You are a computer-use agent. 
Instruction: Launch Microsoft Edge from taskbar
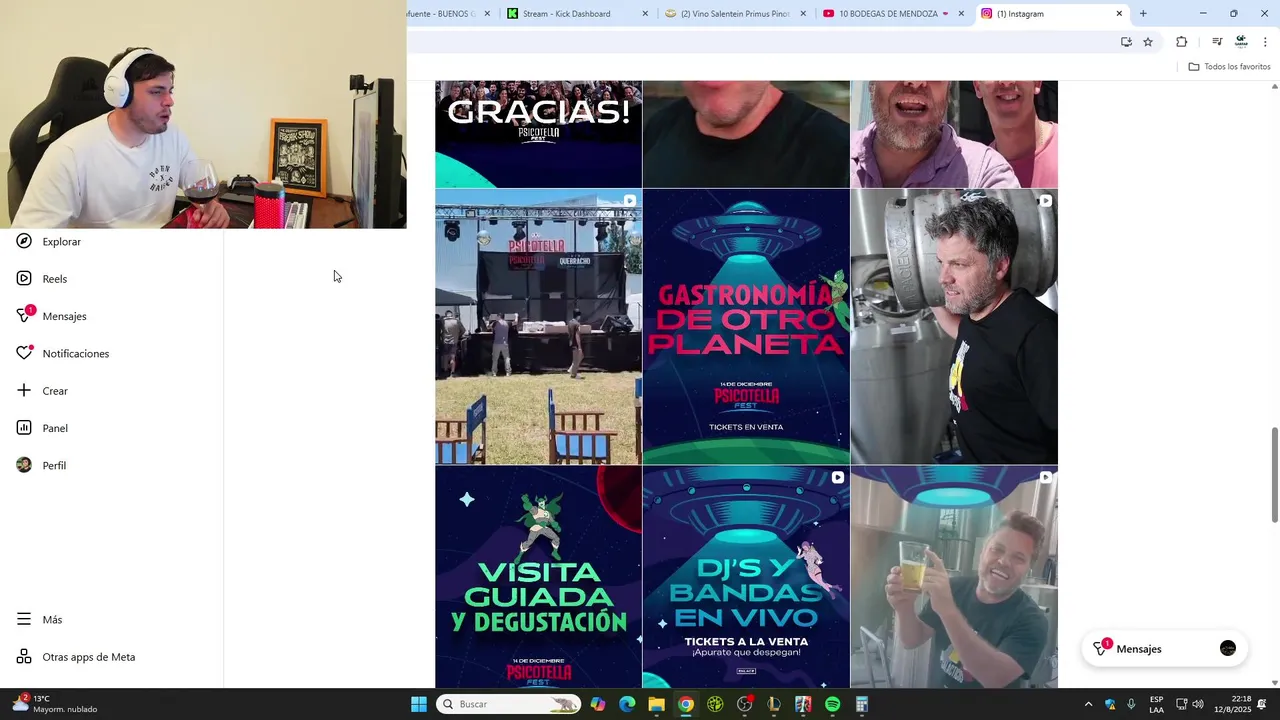(x=627, y=704)
